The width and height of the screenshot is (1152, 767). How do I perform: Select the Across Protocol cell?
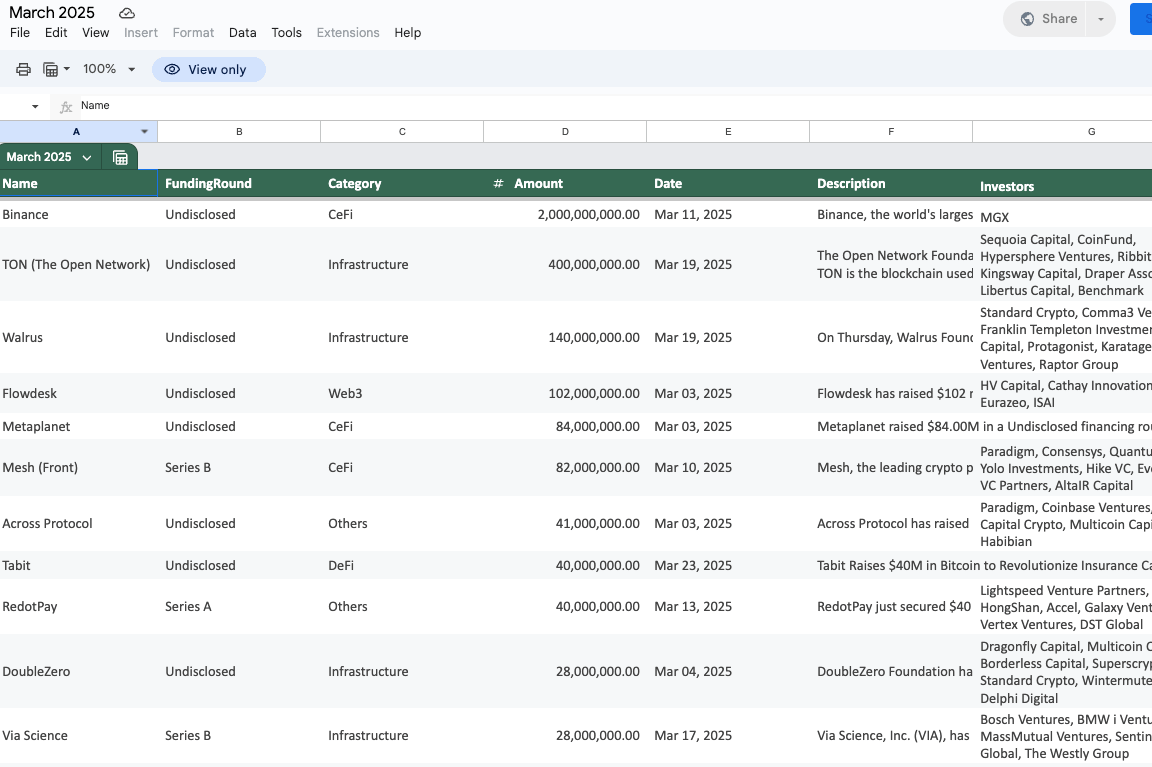pos(79,523)
